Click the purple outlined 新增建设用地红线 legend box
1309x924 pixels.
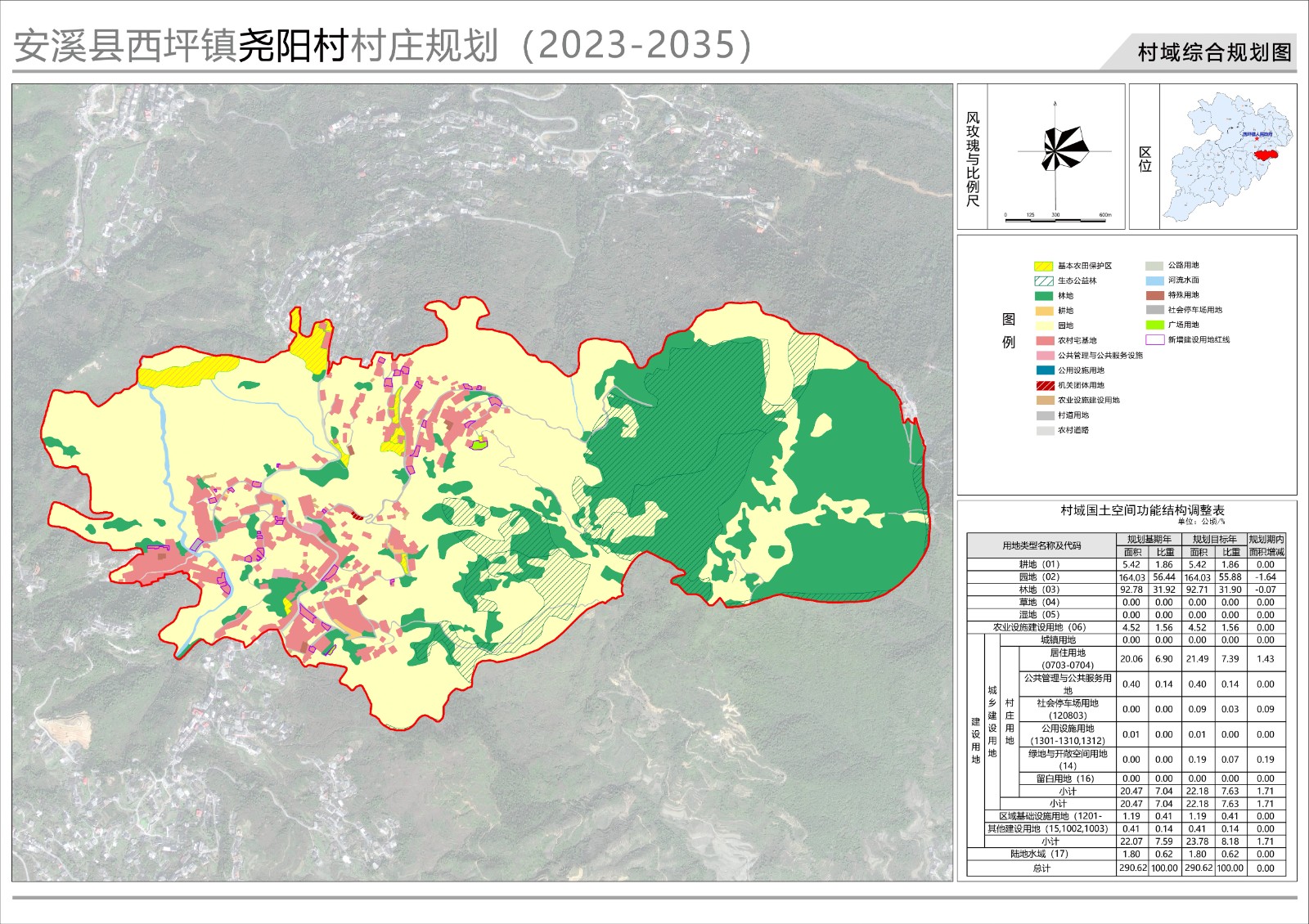(x=1154, y=339)
